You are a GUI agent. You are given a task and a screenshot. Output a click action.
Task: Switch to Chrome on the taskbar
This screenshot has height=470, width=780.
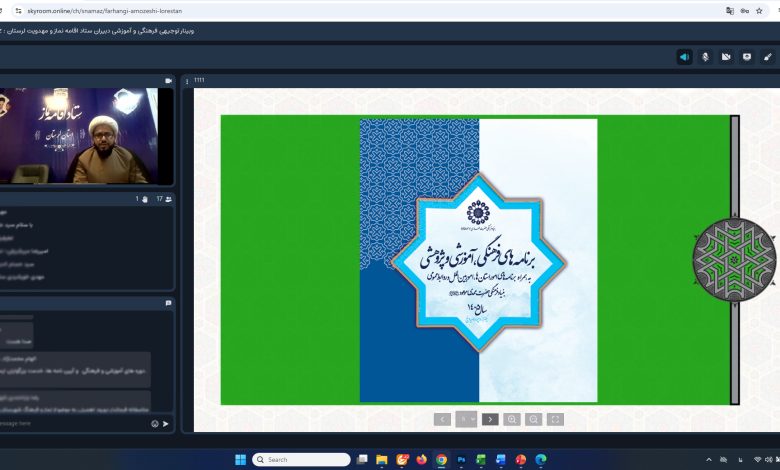coord(441,460)
